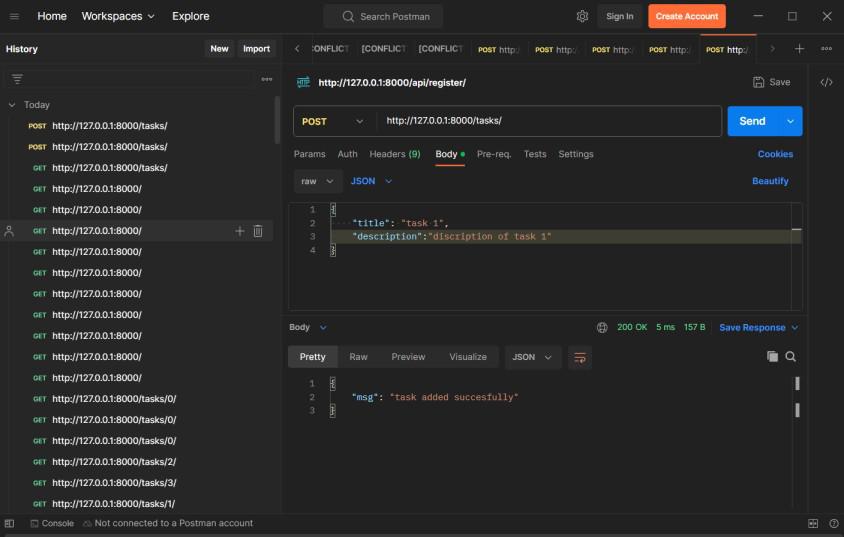Click the plus icon on highlighted history row
Viewport: 844px width, 537px height.
tap(239, 231)
